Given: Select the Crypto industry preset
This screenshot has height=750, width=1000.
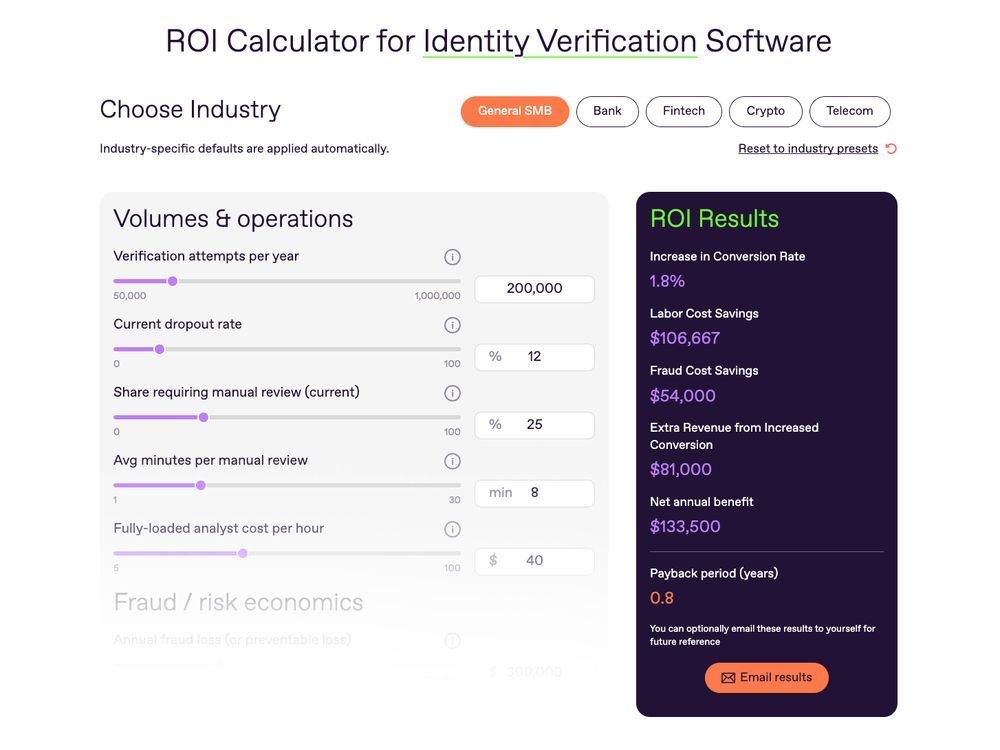Looking at the screenshot, I should coord(765,111).
